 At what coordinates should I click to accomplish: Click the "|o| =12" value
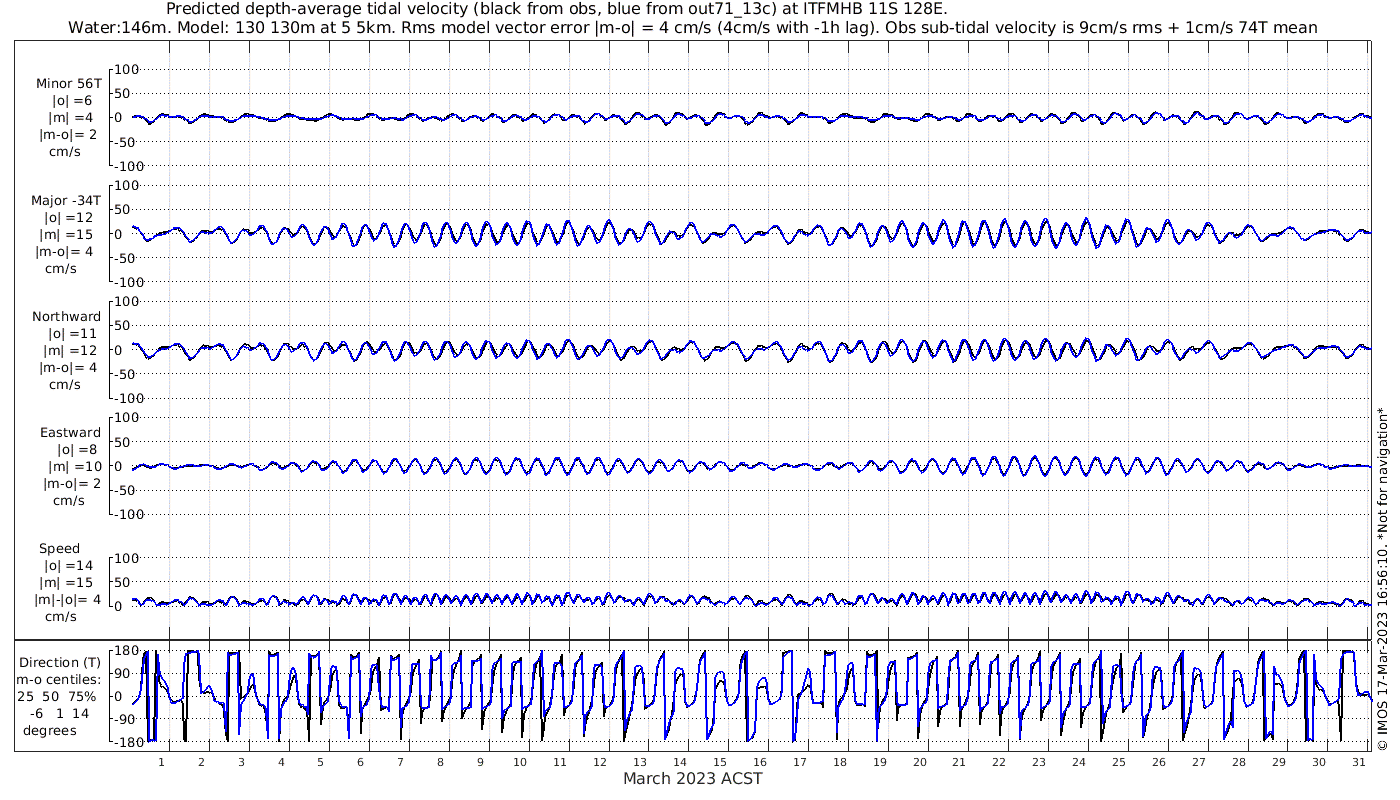point(68,217)
